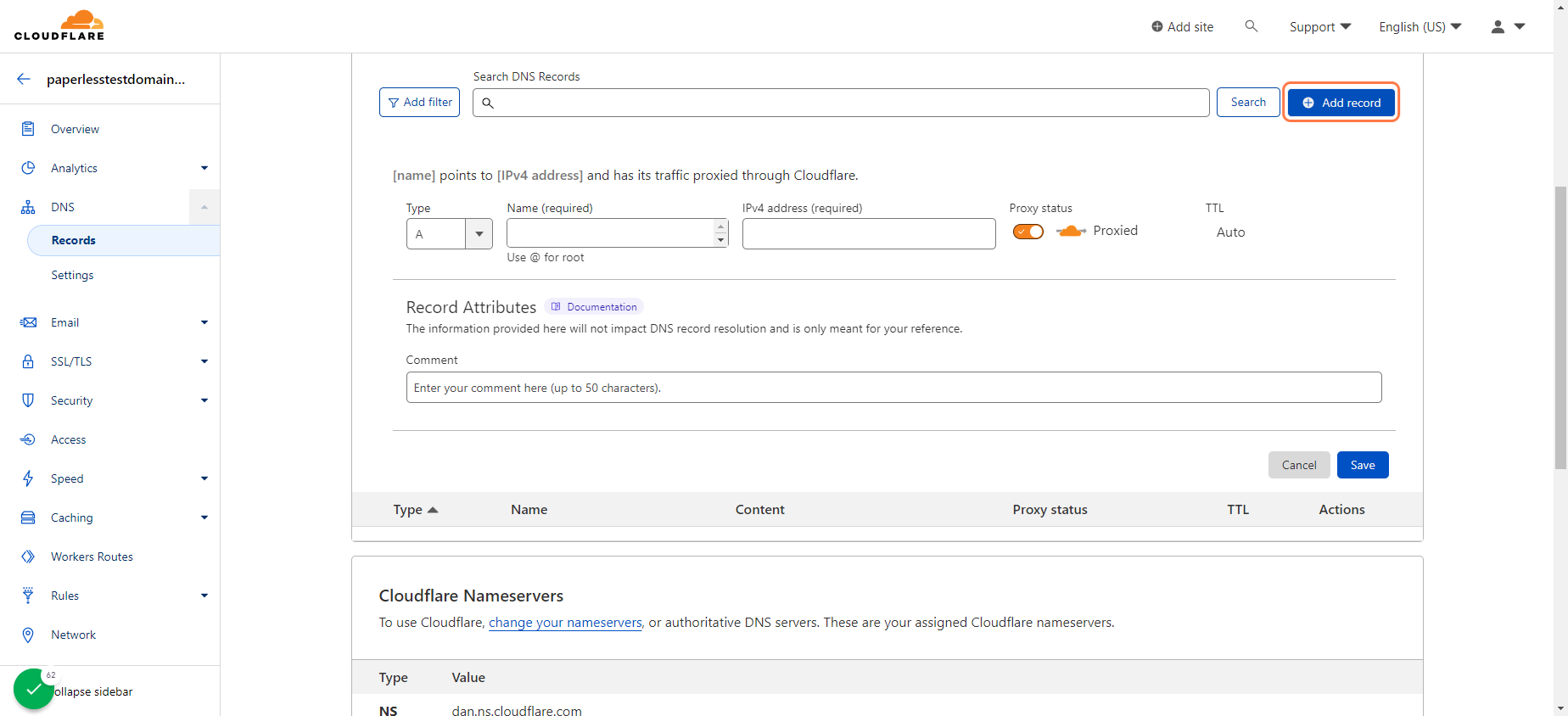1568x716 pixels.
Task: Click the Security shield icon
Action: point(28,400)
